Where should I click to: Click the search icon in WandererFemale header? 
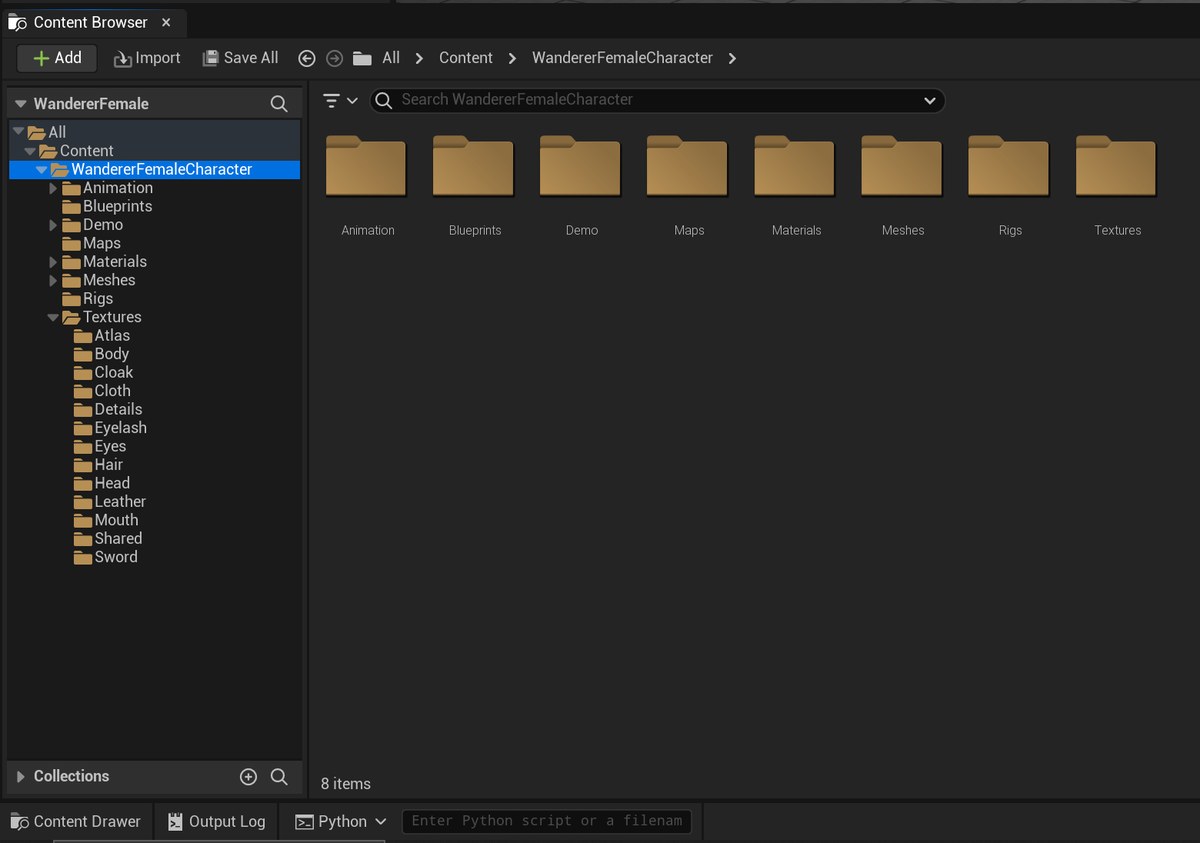[279, 104]
